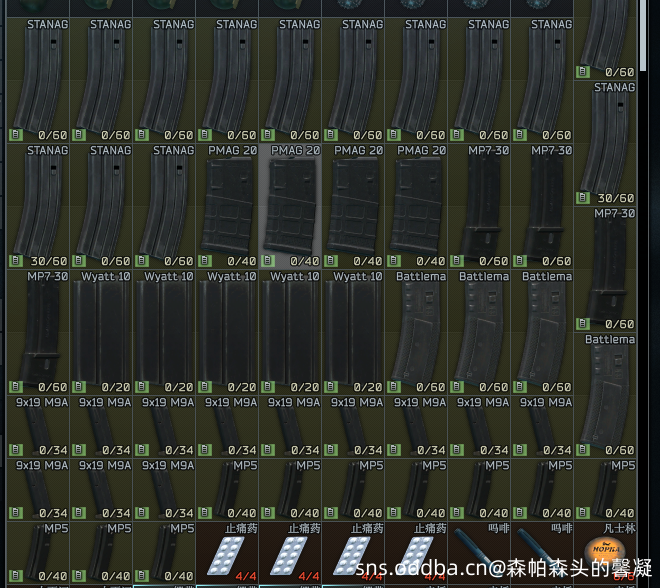Viewport: 660px width, 588px height.
Task: Click the first 吗啡 morphine injector
Action: click(x=479, y=553)
